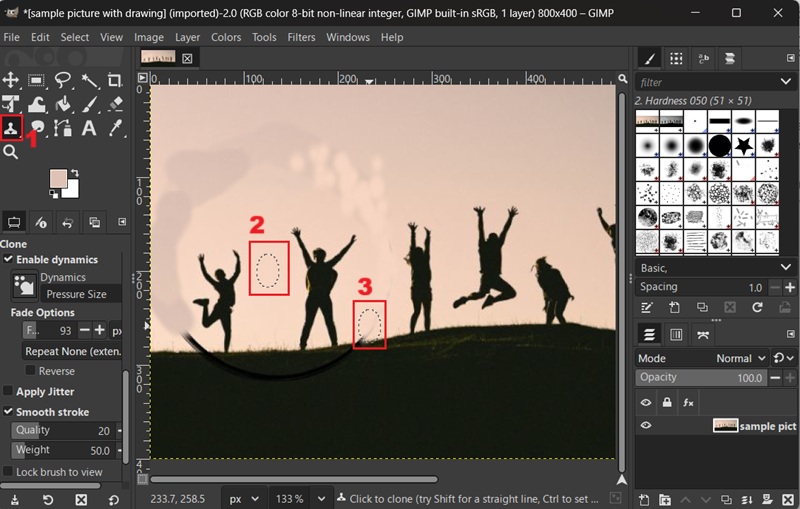Open the px units dropdown in status bar
The width and height of the screenshot is (800, 509).
[x=243, y=499]
